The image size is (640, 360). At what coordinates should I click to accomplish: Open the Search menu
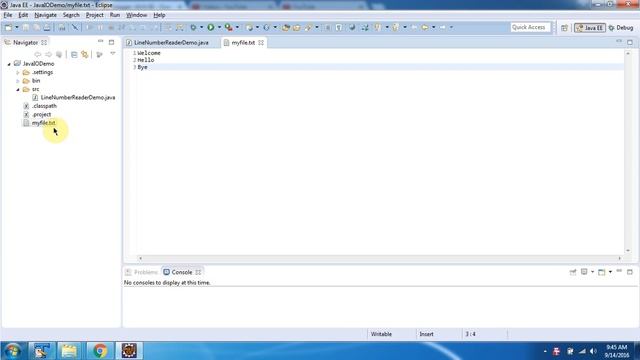click(71, 15)
